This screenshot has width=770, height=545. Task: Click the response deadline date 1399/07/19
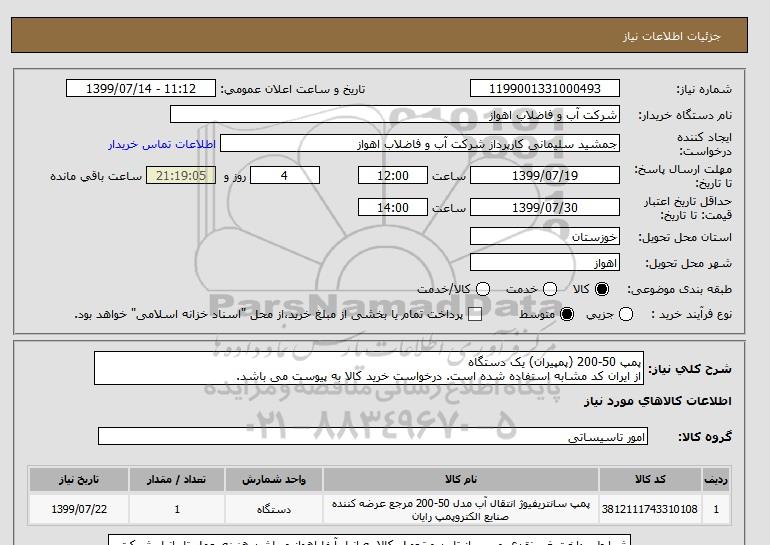(545, 175)
